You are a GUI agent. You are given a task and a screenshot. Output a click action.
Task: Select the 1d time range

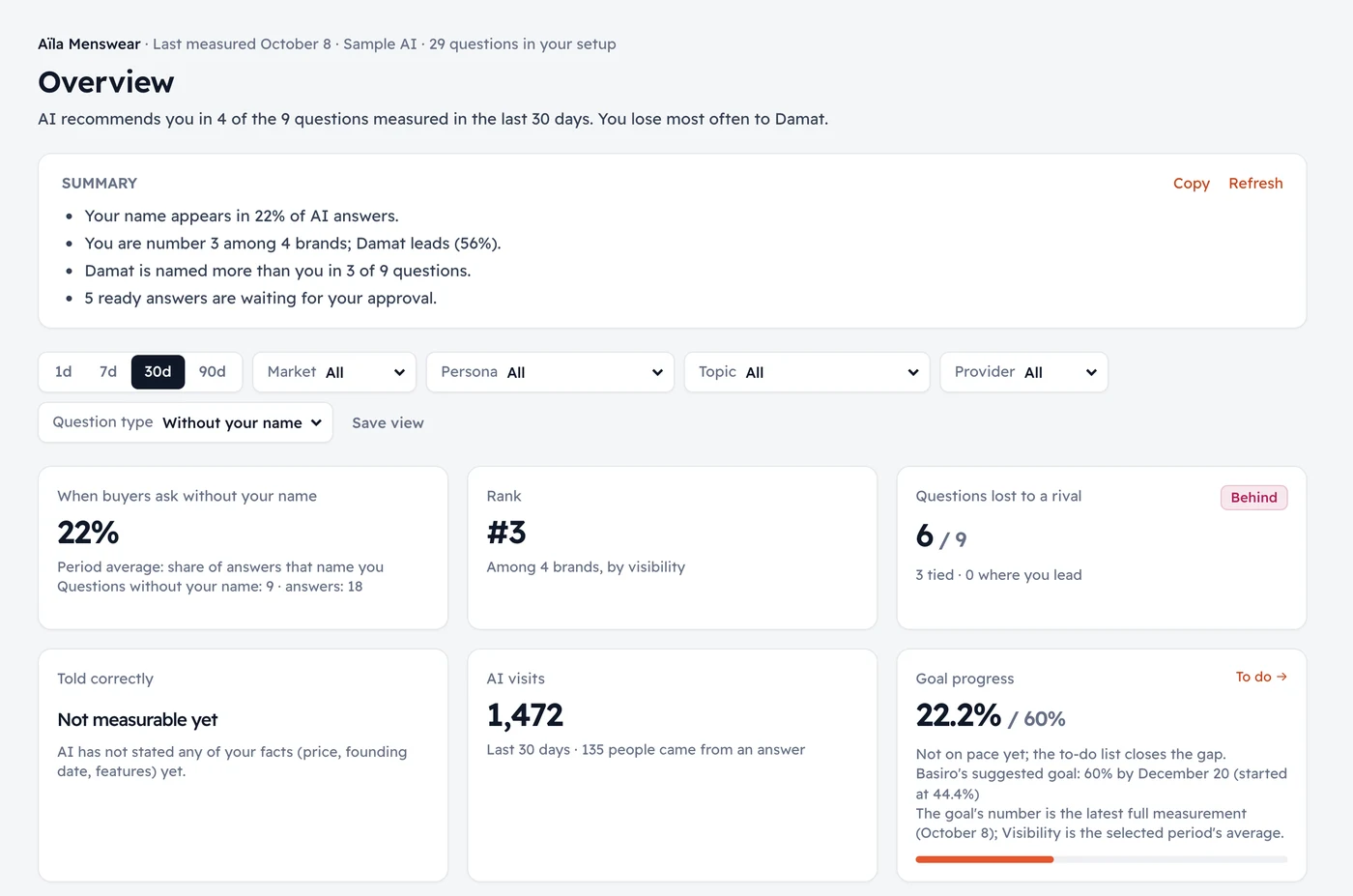[x=64, y=372]
